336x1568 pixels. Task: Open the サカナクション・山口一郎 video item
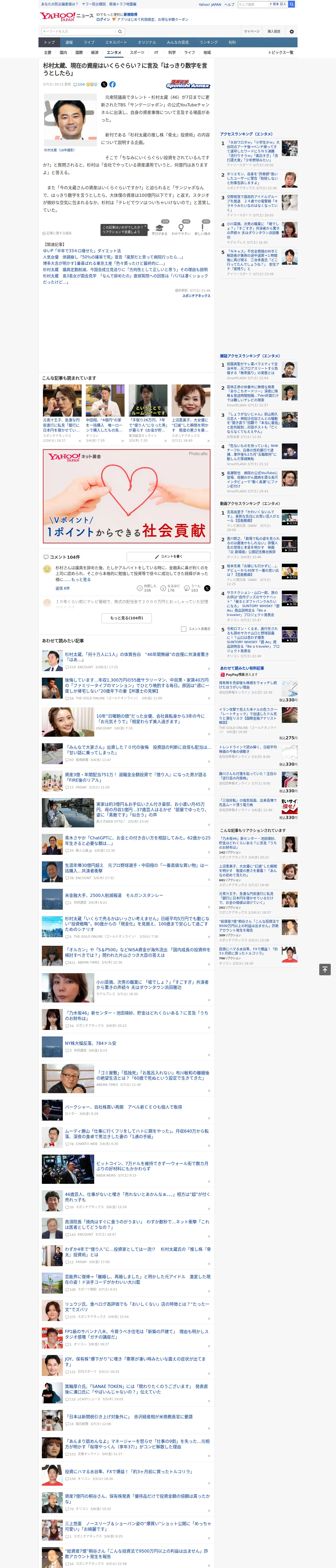[x=253, y=604]
